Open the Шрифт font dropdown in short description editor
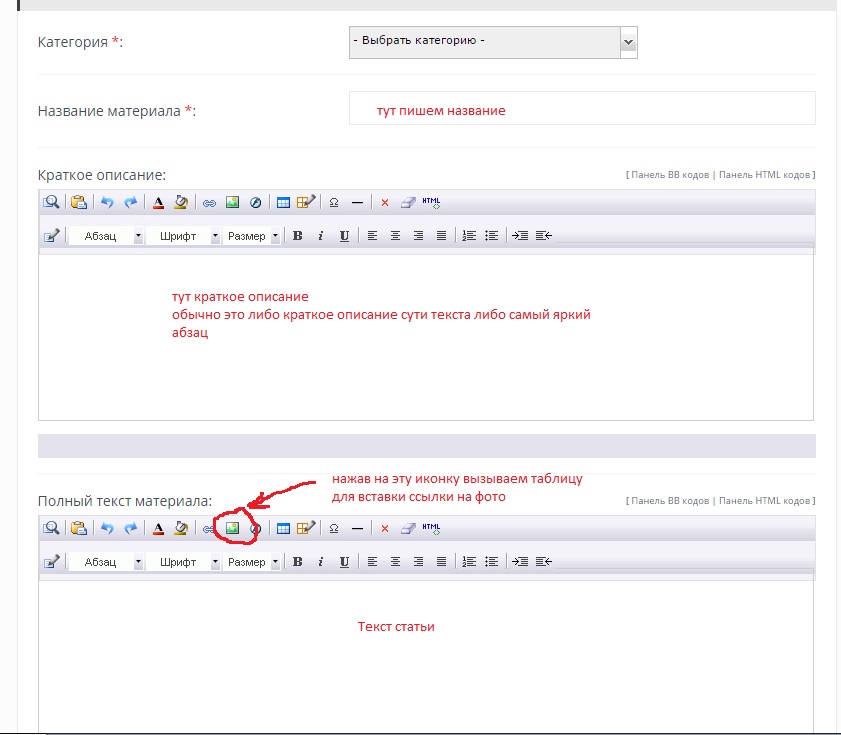 click(183, 236)
